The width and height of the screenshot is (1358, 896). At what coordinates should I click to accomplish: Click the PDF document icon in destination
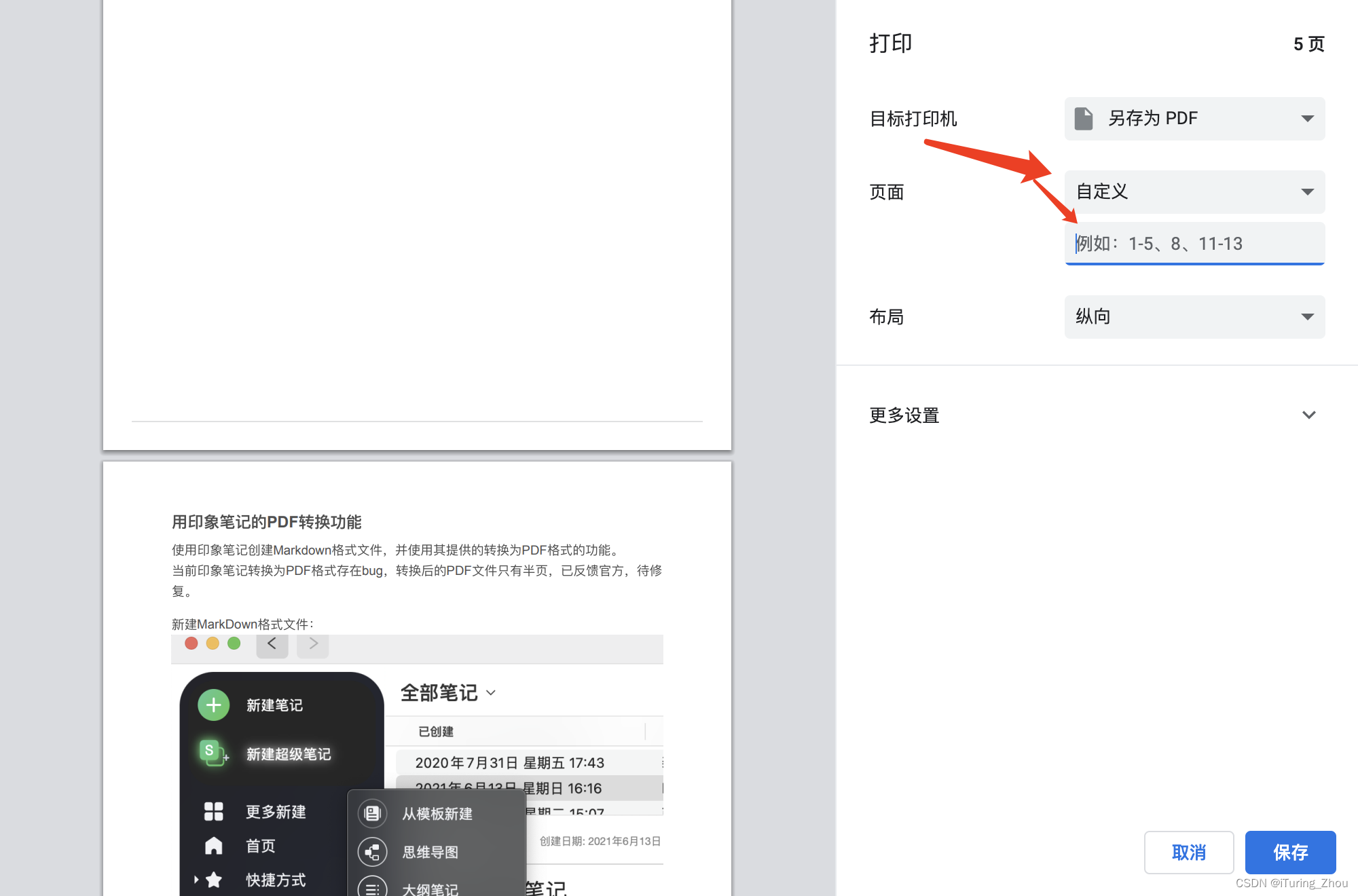pos(1083,119)
